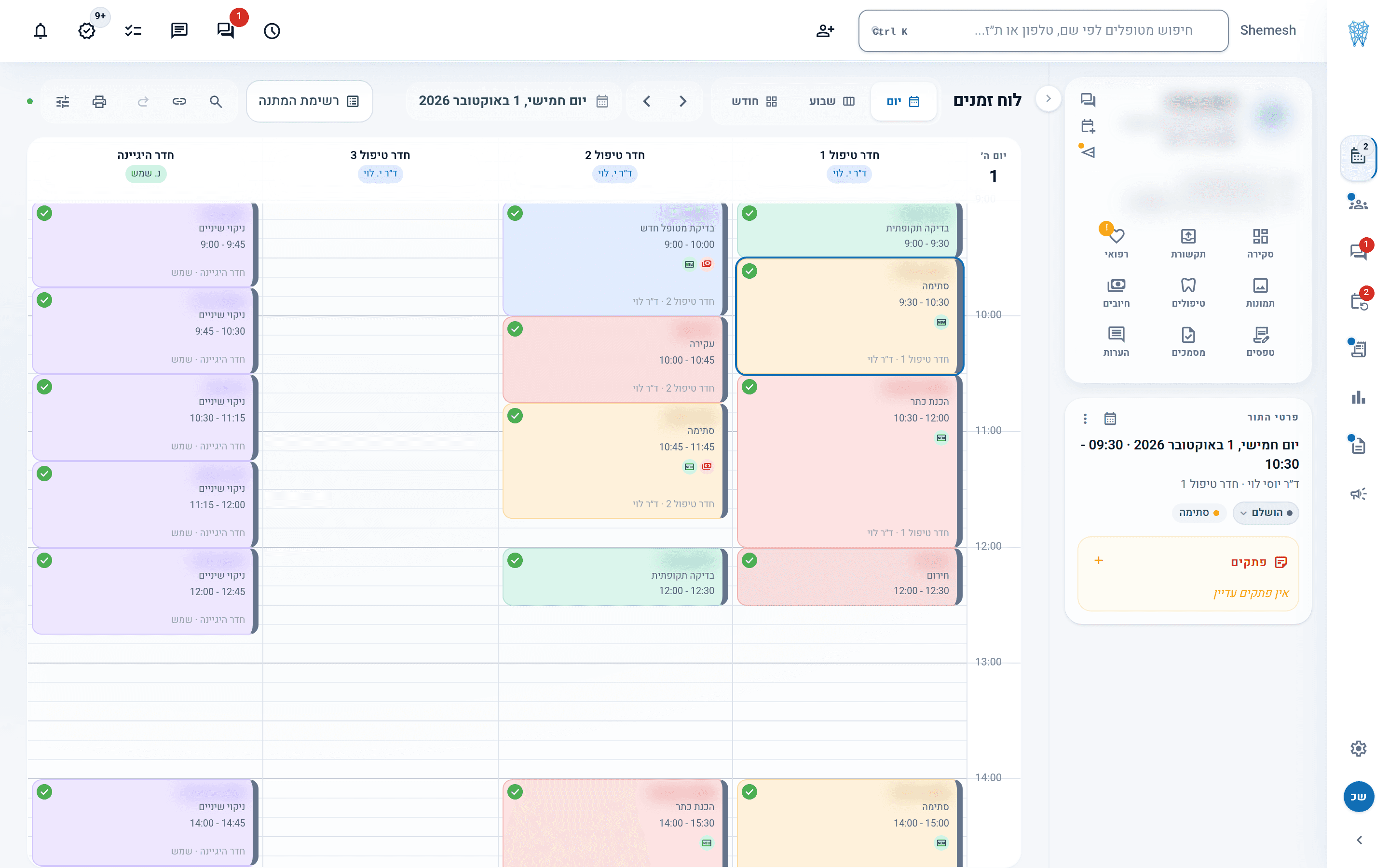Copy link with chain icon in toolbar
1389x868 pixels.
point(179,102)
